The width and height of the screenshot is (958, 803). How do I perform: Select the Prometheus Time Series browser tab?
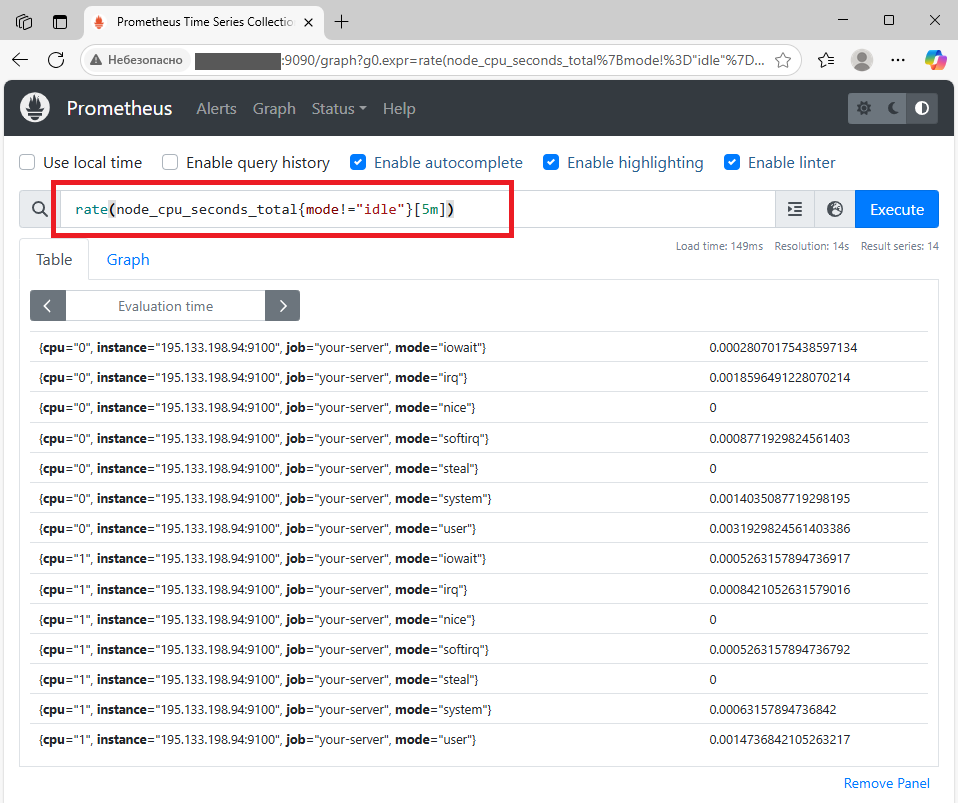pyautogui.click(x=204, y=23)
